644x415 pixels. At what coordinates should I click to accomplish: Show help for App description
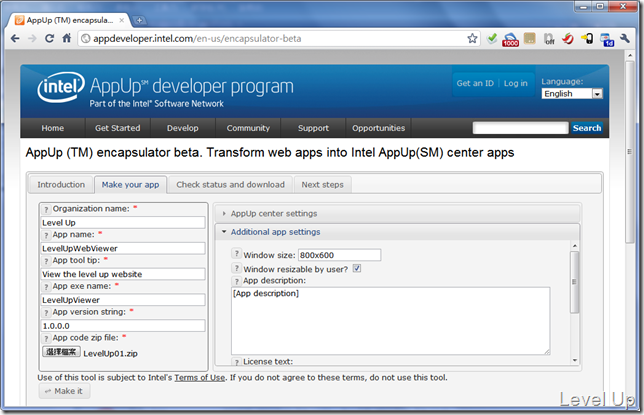237,281
